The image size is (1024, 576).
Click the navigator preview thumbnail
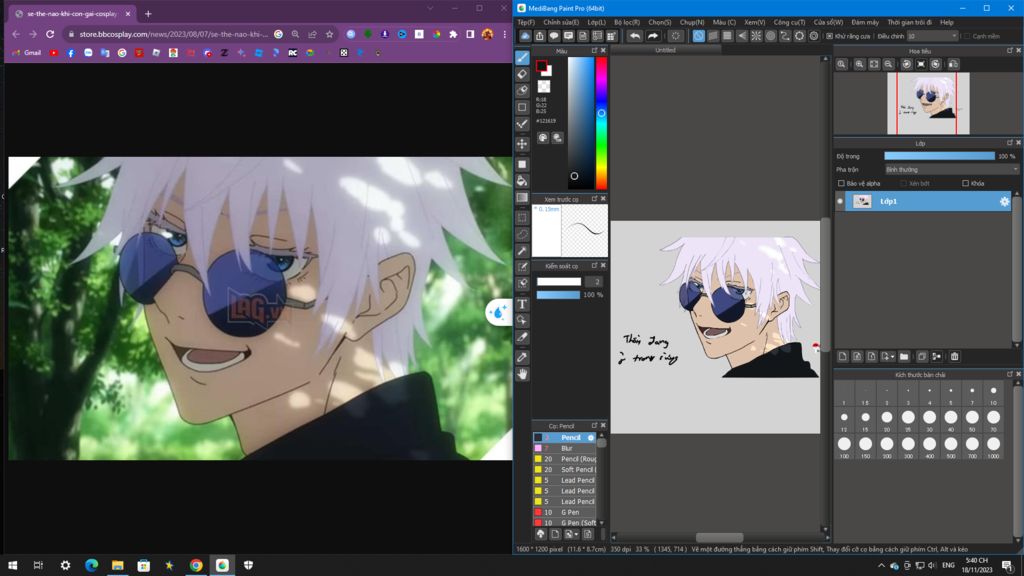pyautogui.click(x=928, y=104)
